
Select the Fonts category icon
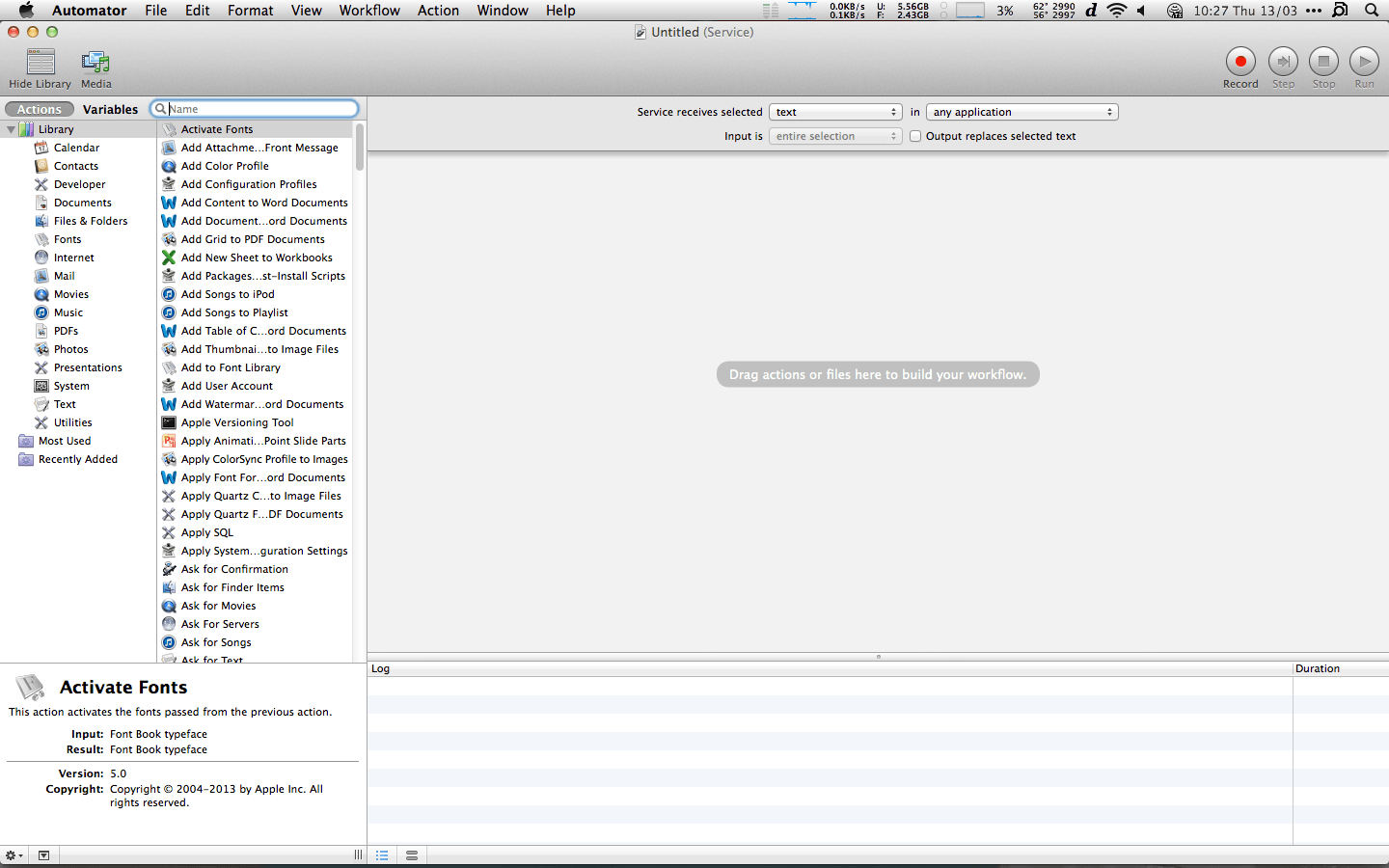(41, 239)
